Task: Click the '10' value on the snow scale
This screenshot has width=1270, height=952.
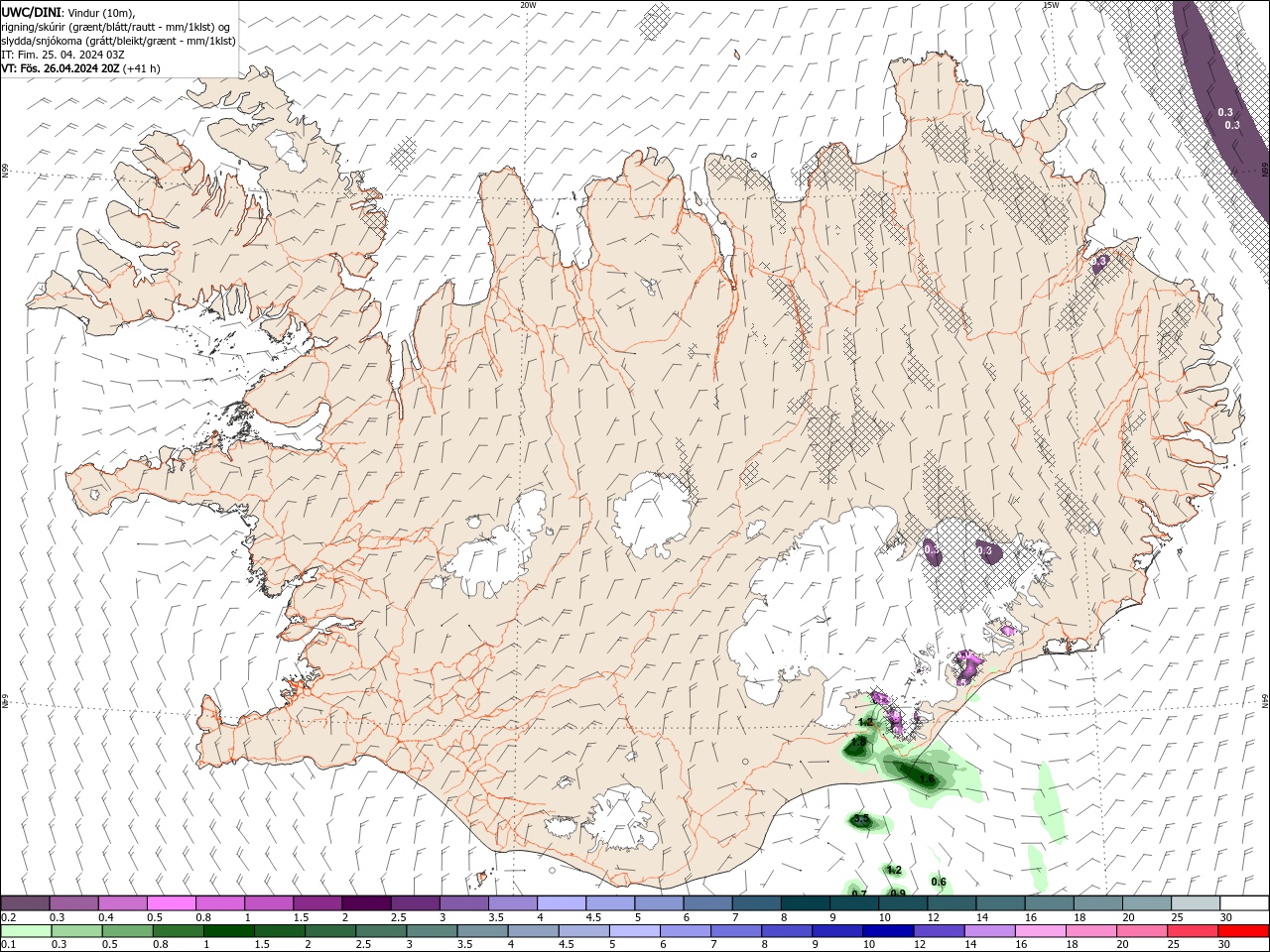Action: [x=884, y=917]
